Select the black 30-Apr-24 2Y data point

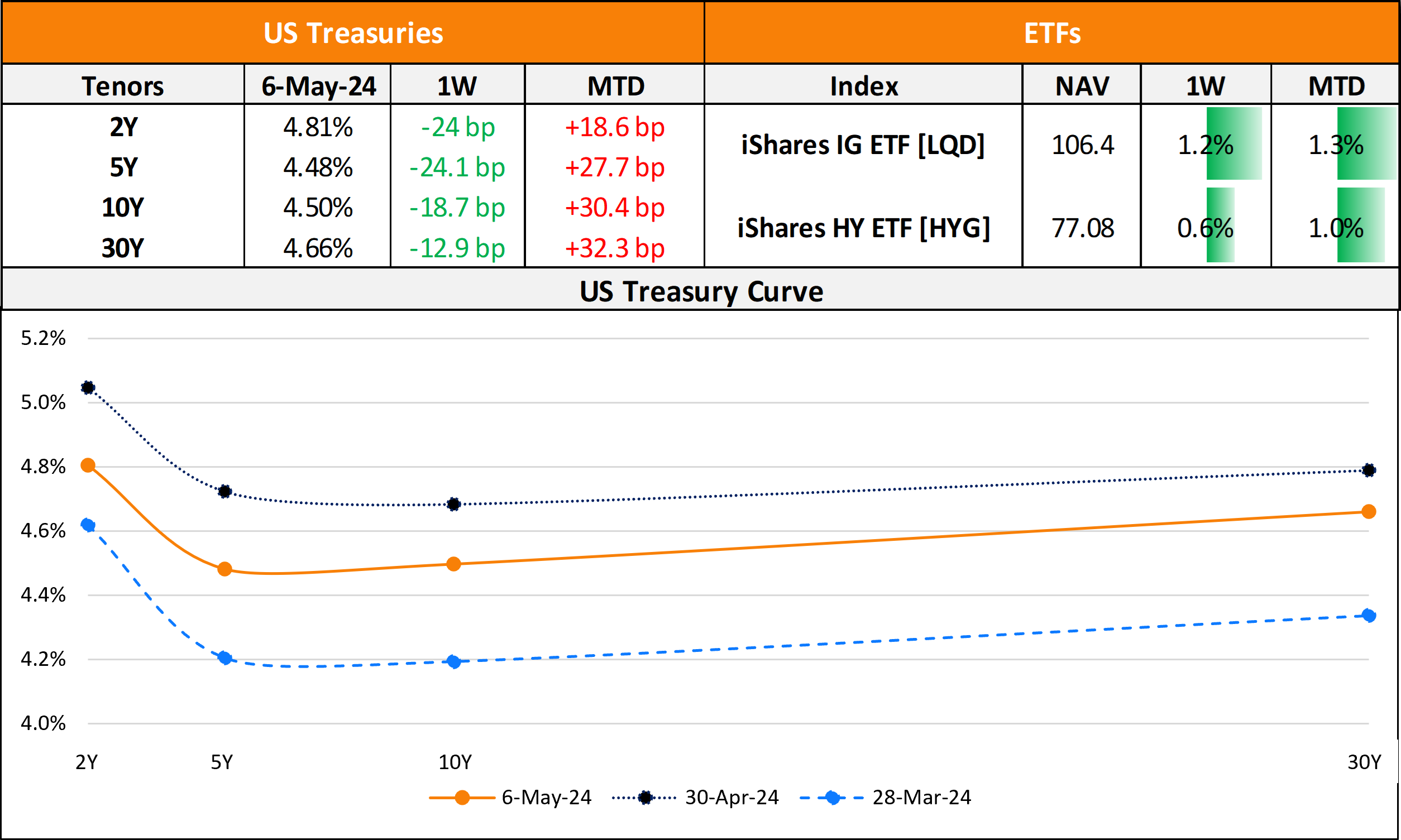tap(88, 388)
